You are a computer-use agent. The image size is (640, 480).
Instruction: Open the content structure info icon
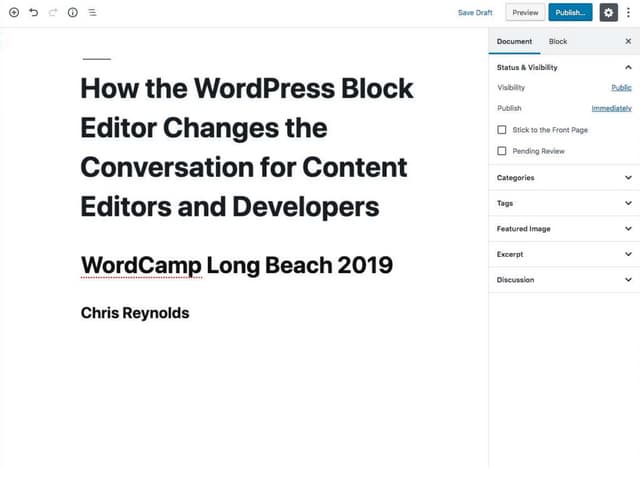73,13
